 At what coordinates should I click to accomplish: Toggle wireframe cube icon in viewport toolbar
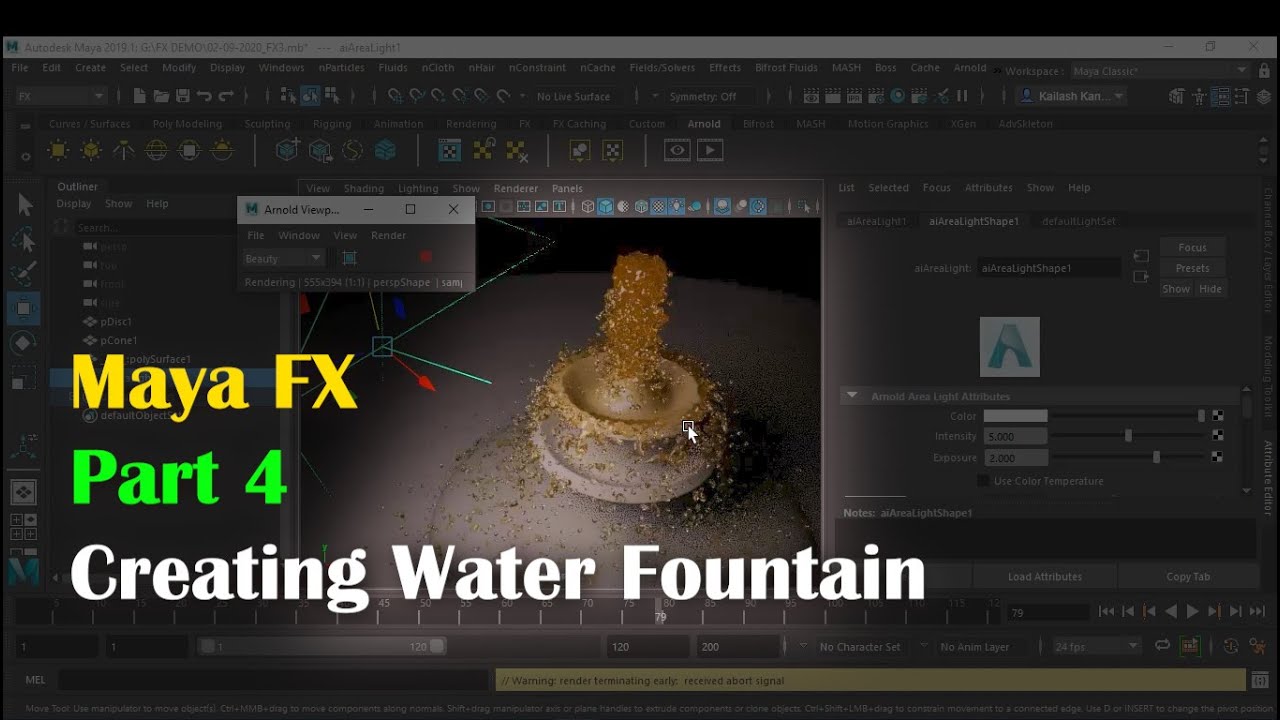[588, 207]
